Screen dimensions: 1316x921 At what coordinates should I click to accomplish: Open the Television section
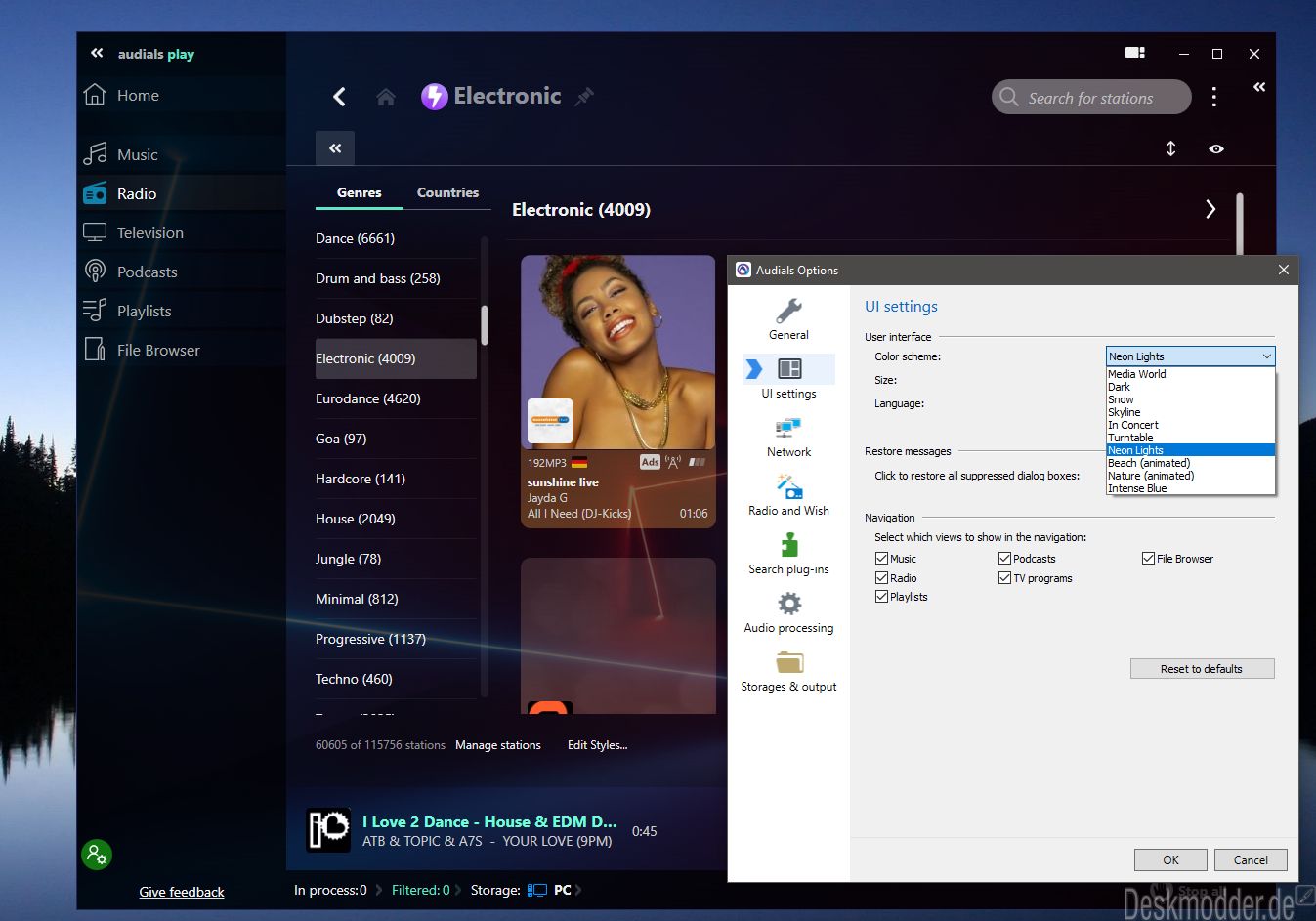pyautogui.click(x=149, y=232)
